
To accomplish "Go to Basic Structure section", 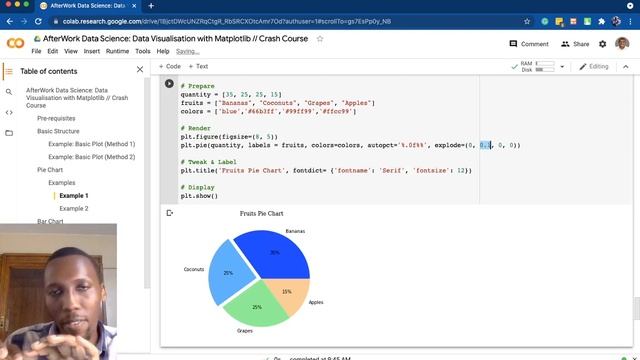I will [58, 131].
